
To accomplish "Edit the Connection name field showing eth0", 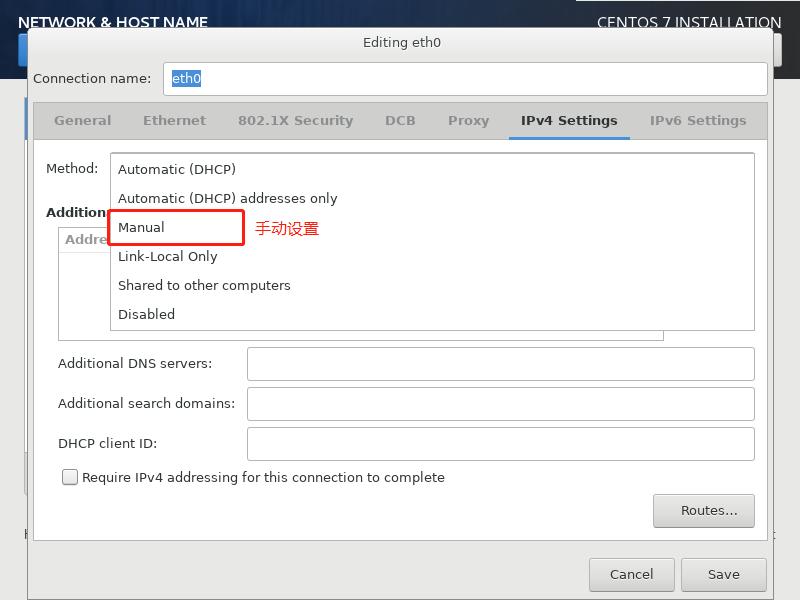I will click(465, 78).
